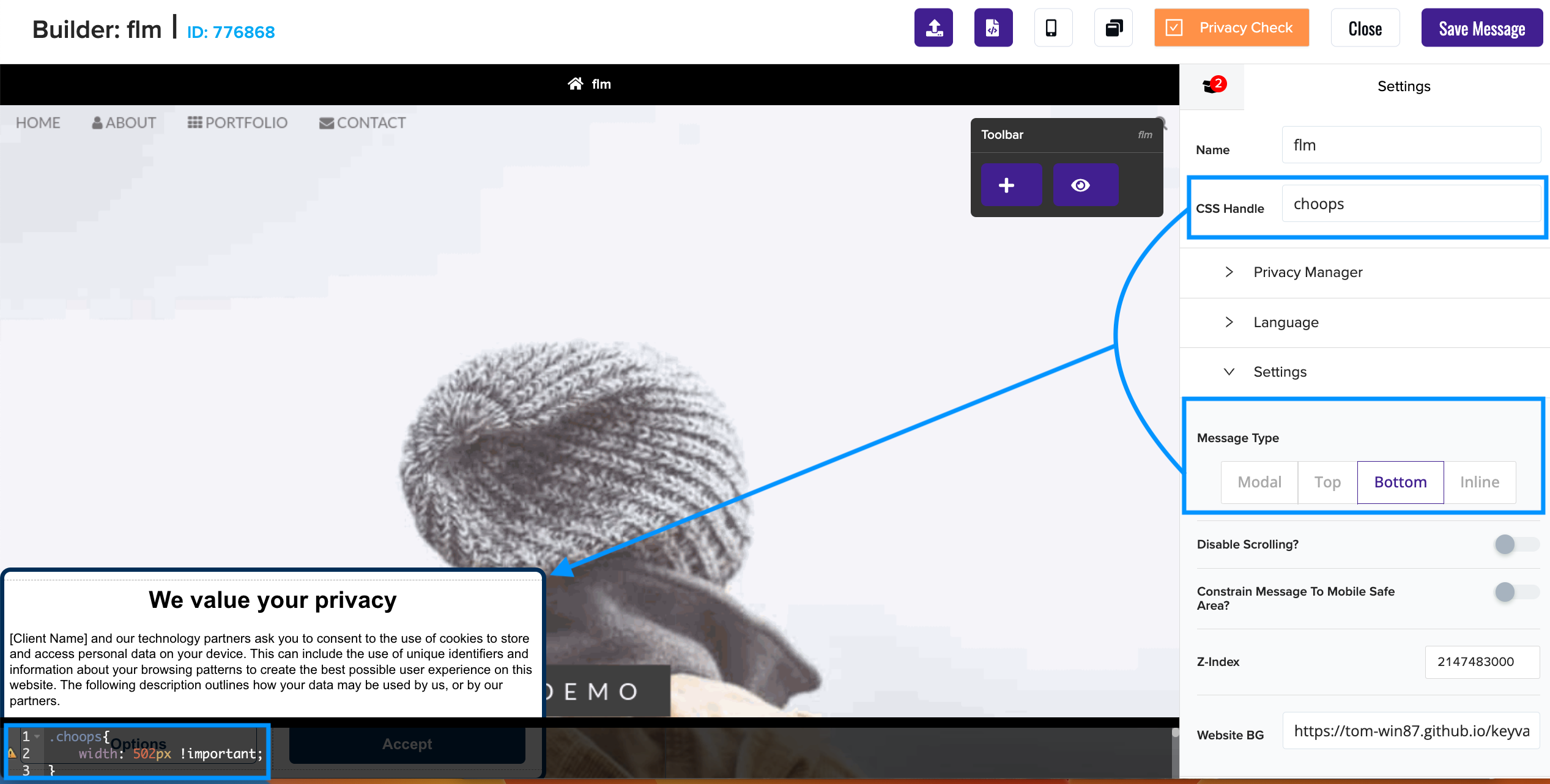Toggle Disable Scrolling switch
The image size is (1550, 784).
tap(1516, 544)
